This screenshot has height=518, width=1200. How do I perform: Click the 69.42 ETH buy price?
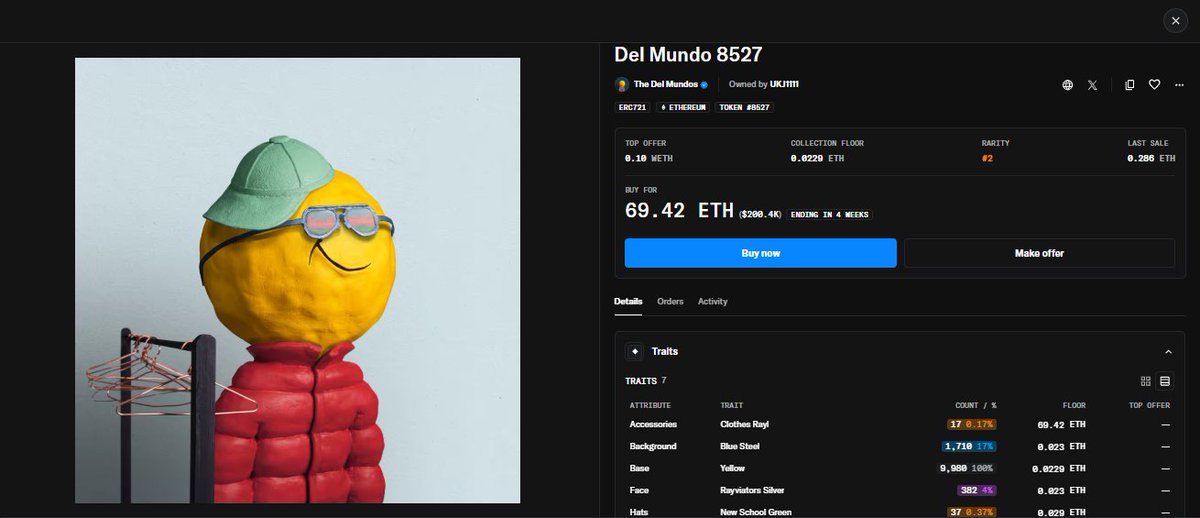pyautogui.click(x=679, y=211)
